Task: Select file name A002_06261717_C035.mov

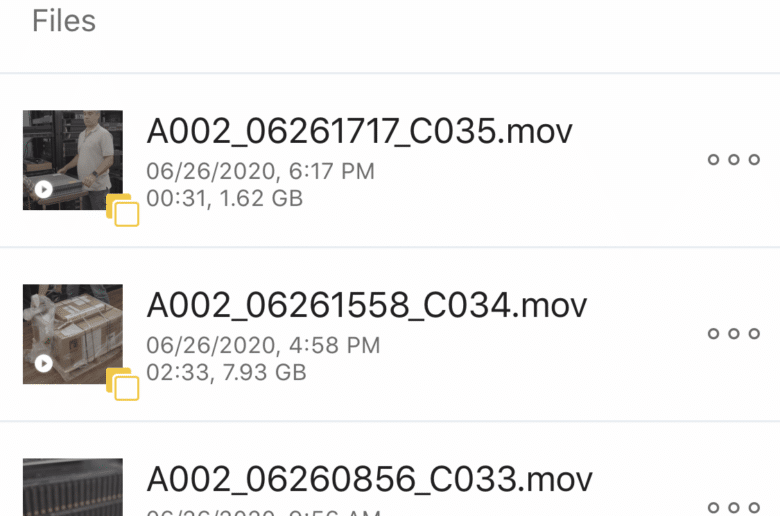Action: [x=359, y=131]
